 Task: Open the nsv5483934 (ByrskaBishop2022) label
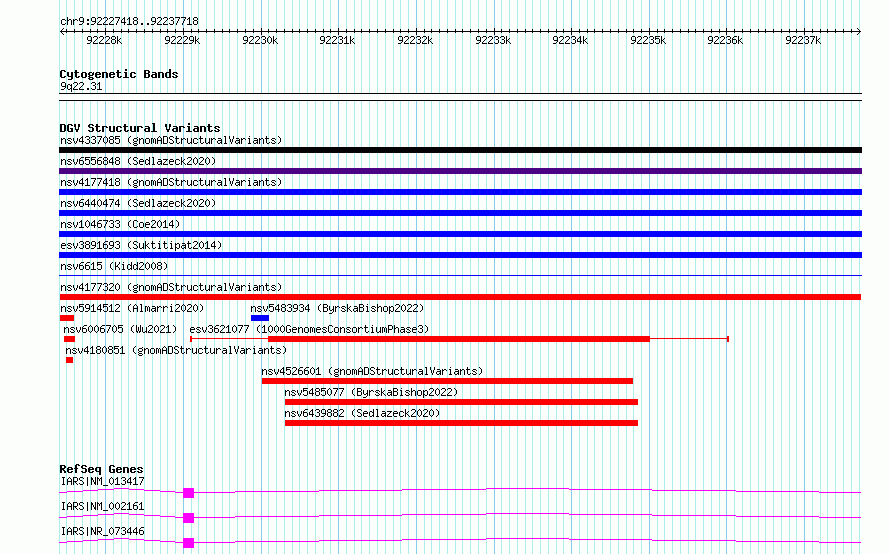pos(337,308)
